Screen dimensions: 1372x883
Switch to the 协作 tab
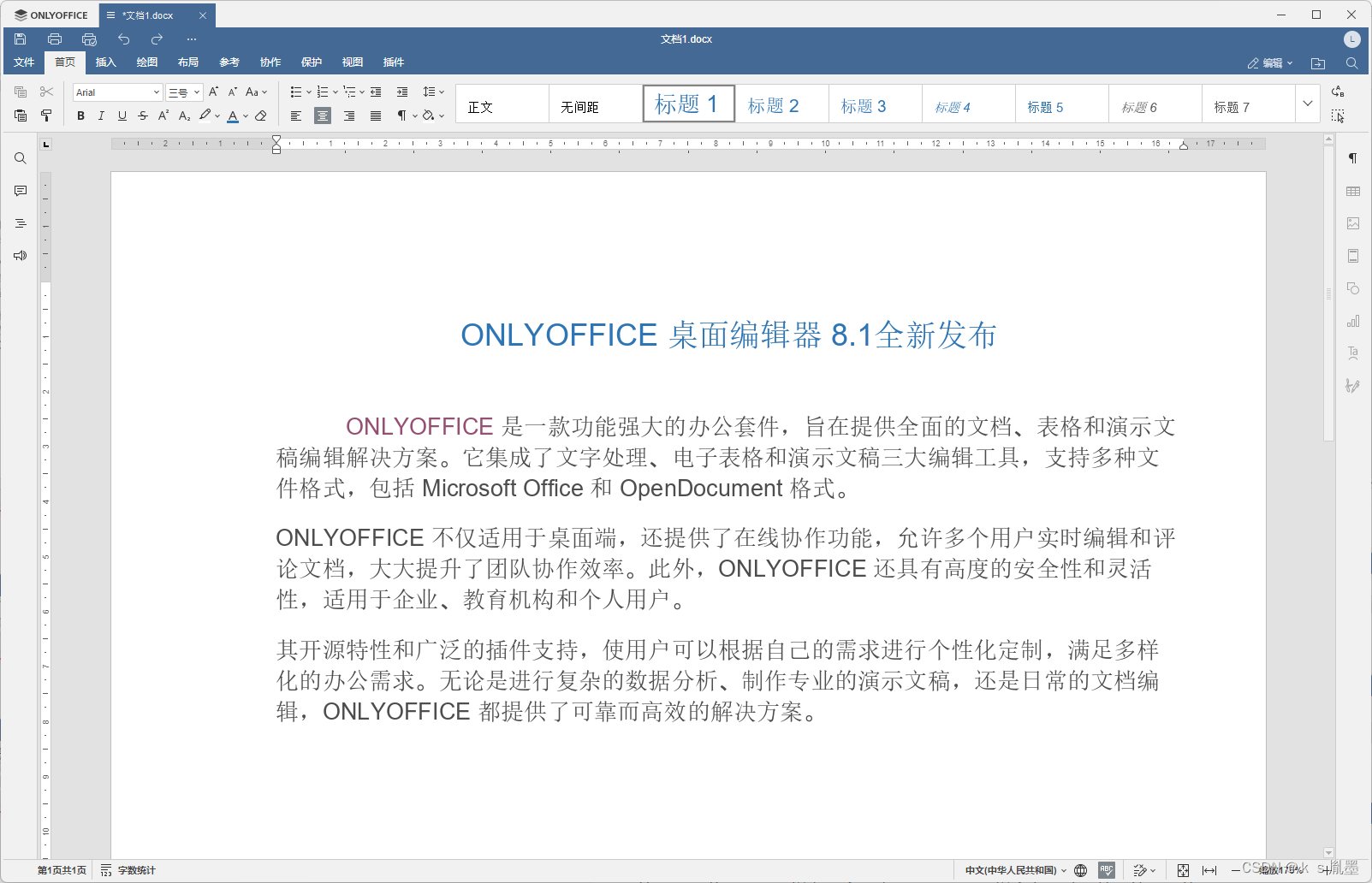(270, 62)
